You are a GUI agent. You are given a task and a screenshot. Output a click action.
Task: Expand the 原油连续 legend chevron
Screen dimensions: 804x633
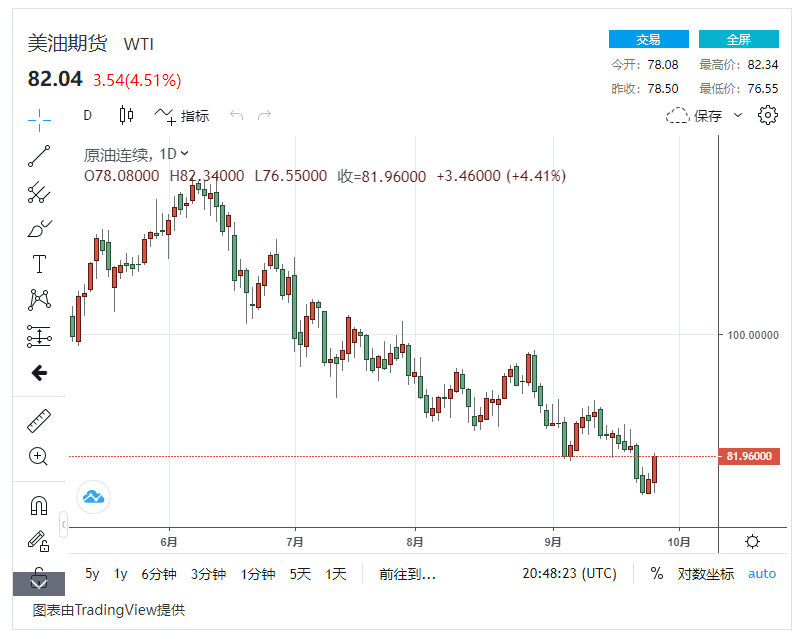185,154
